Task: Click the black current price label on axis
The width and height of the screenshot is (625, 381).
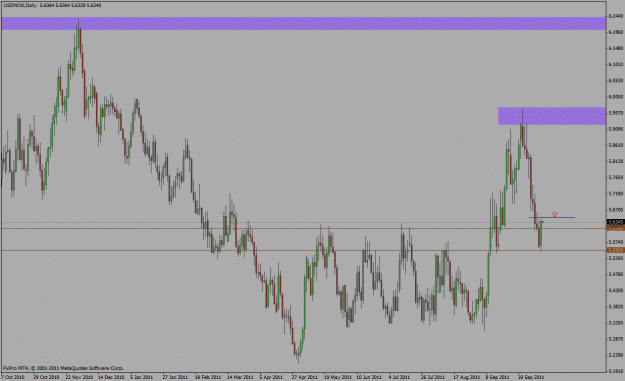Action: click(615, 222)
